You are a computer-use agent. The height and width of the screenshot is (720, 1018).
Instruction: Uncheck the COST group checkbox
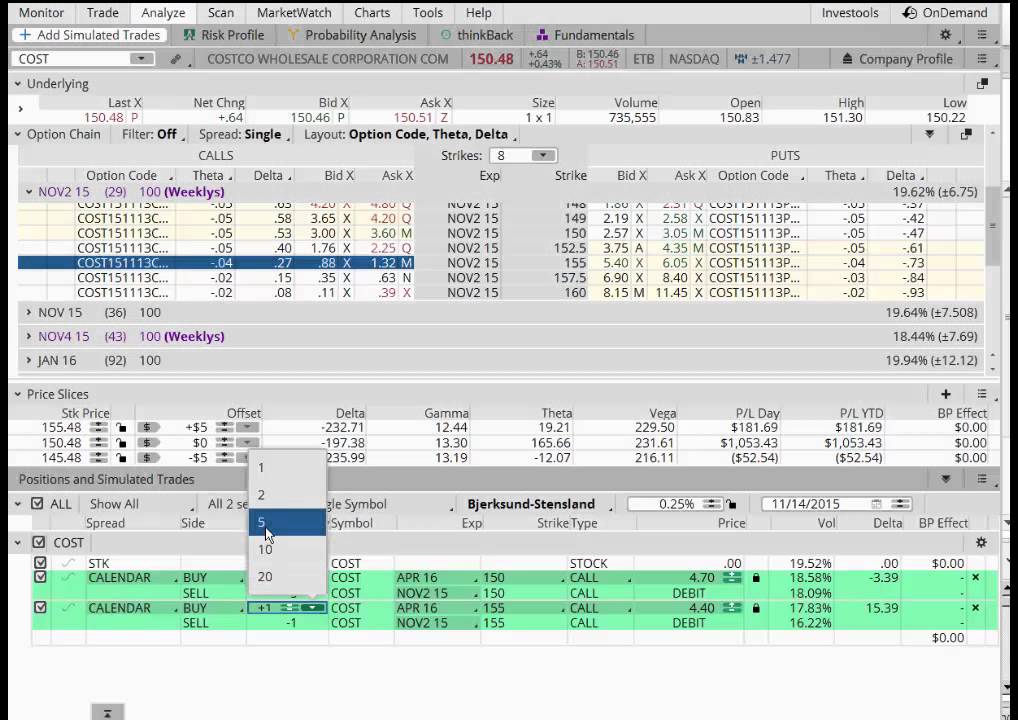[x=39, y=542]
